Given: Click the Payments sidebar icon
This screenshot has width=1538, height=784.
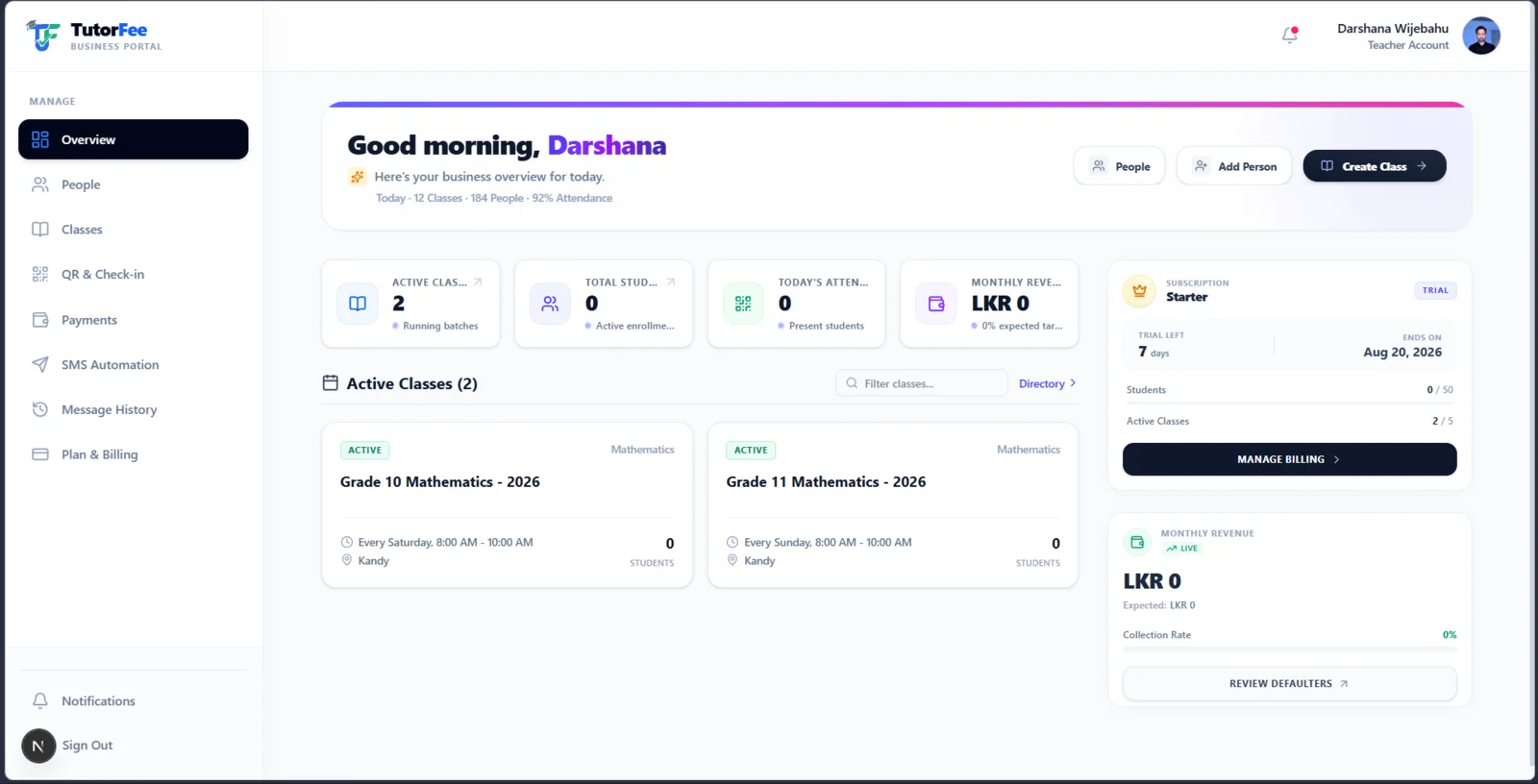Looking at the screenshot, I should [x=40, y=320].
